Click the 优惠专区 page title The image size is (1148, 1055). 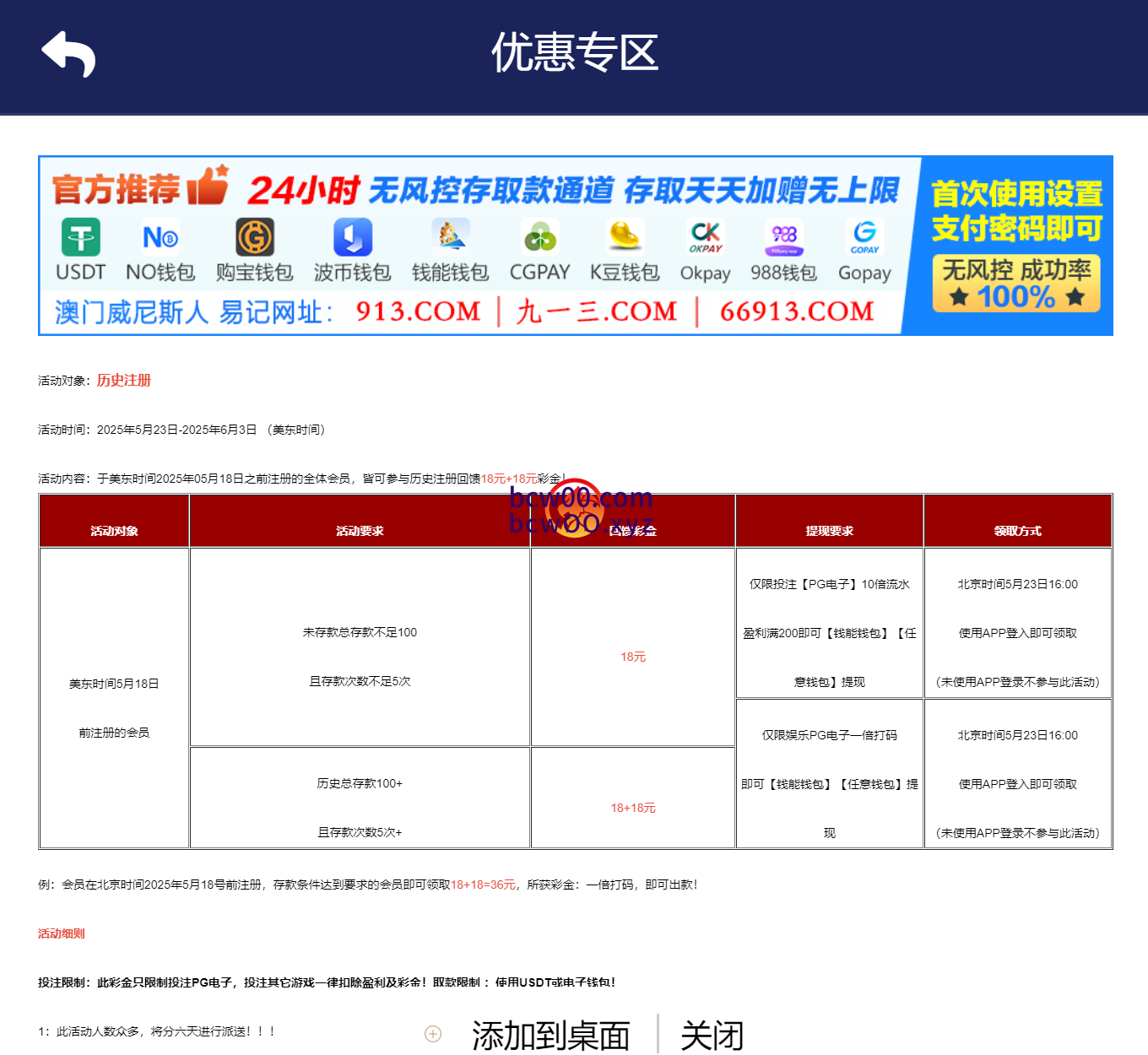point(575,52)
